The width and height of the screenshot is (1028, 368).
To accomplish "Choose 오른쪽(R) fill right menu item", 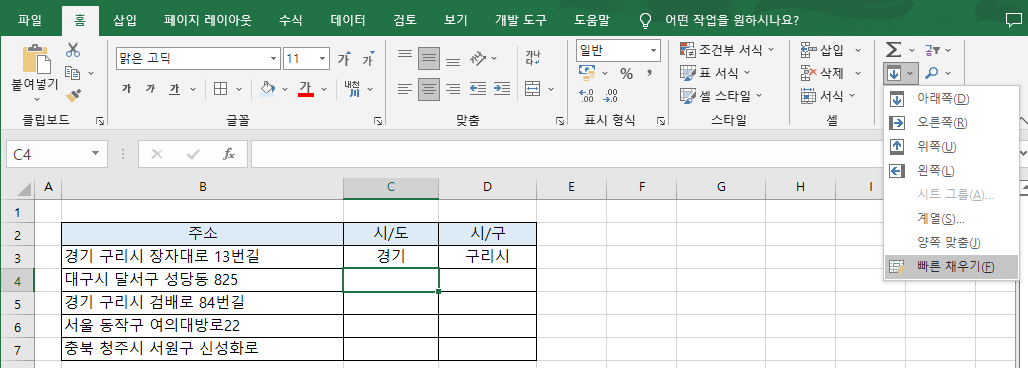I will tap(951, 123).
